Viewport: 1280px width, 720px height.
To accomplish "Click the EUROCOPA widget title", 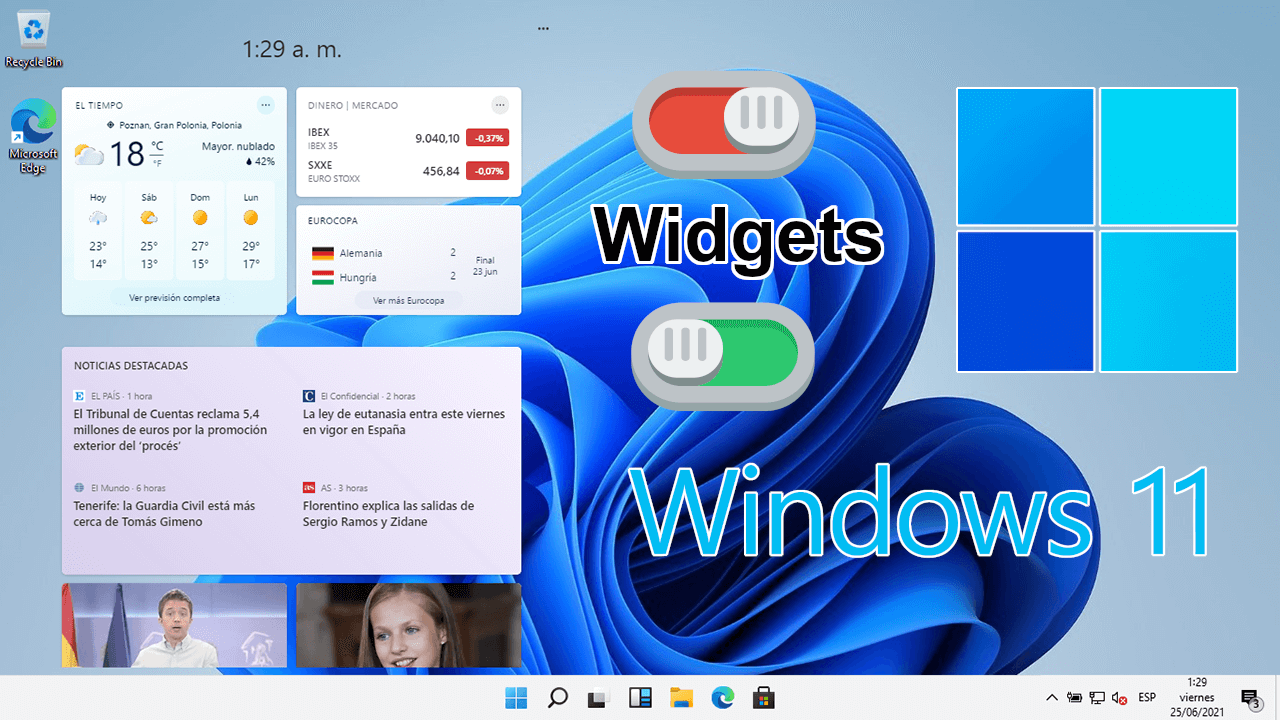I will point(333,220).
